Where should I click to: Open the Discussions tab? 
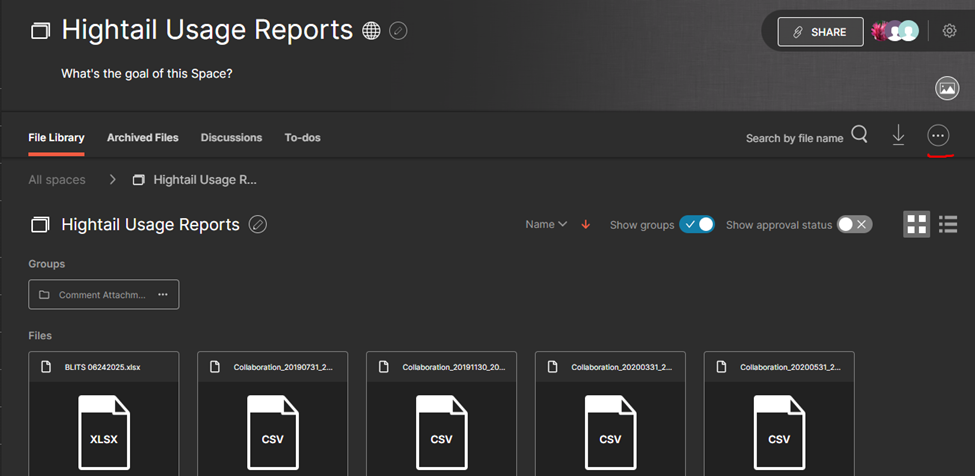231,138
